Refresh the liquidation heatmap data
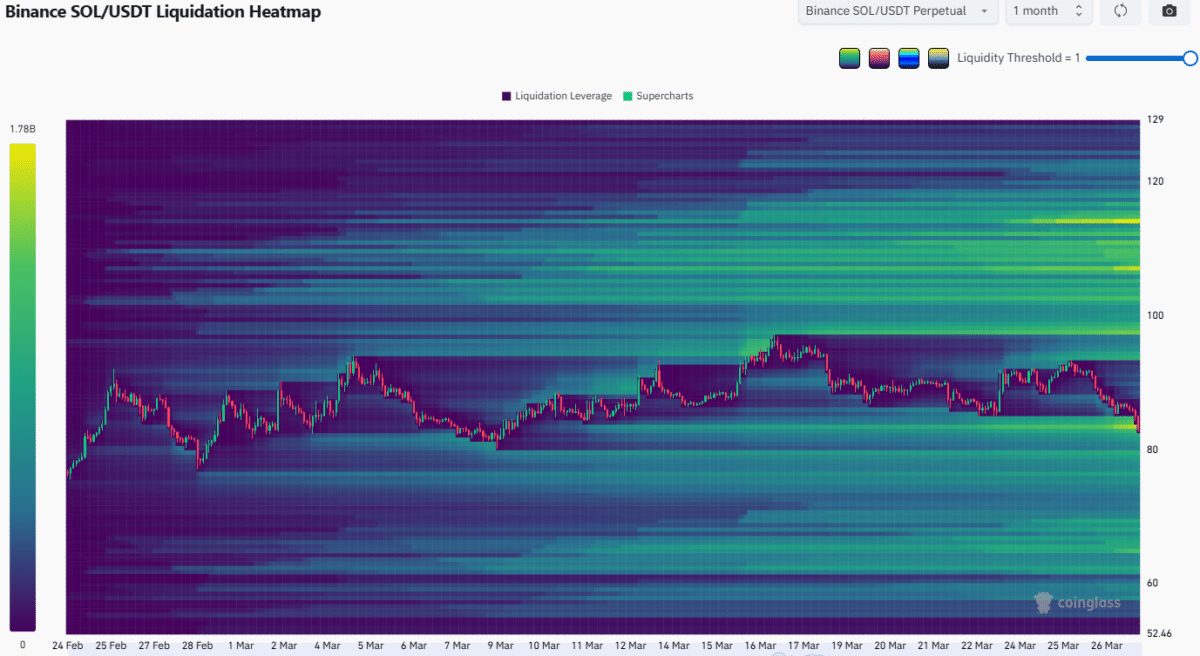 (1121, 11)
